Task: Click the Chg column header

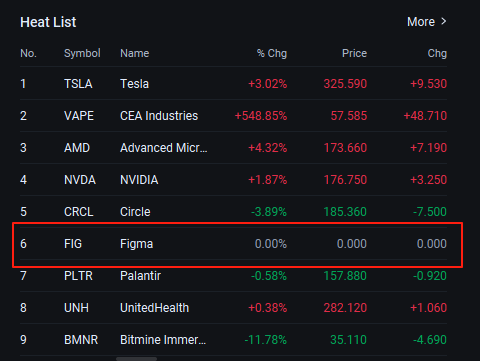Action: pos(437,53)
